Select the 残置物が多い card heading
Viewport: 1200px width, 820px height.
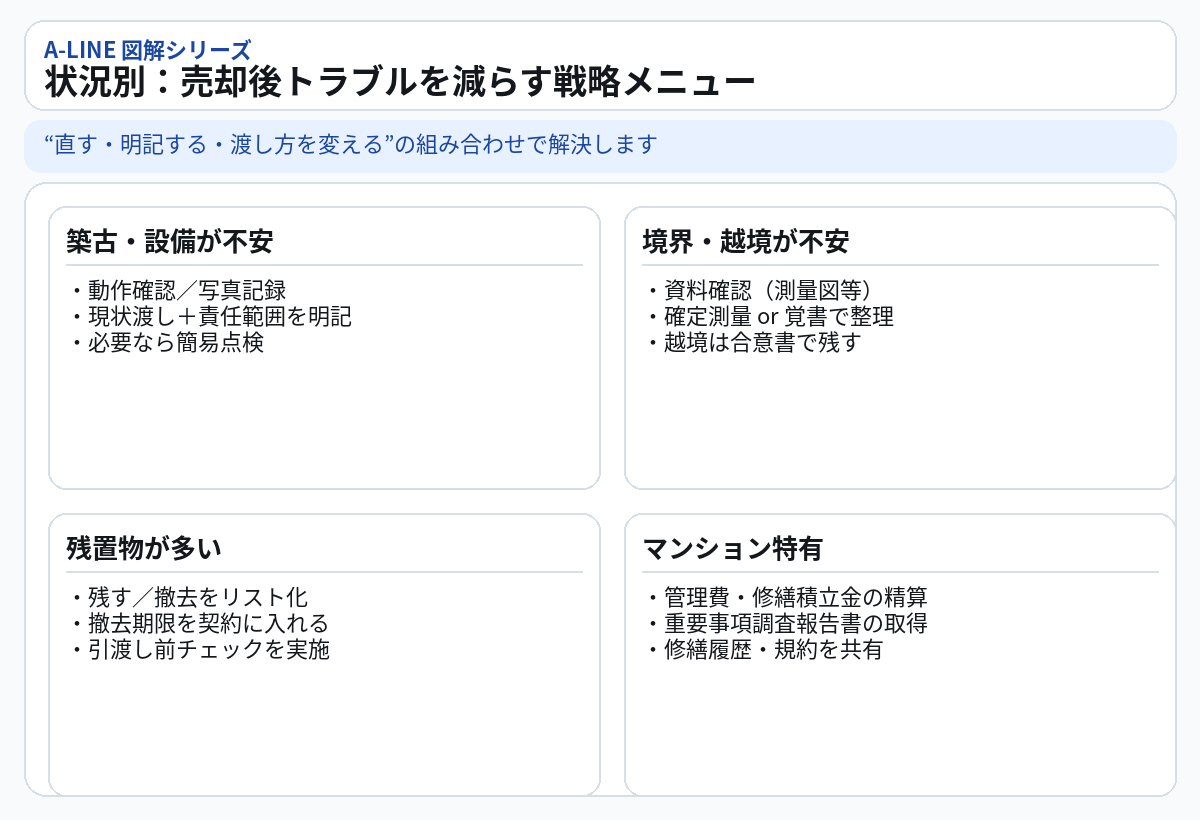(x=143, y=548)
